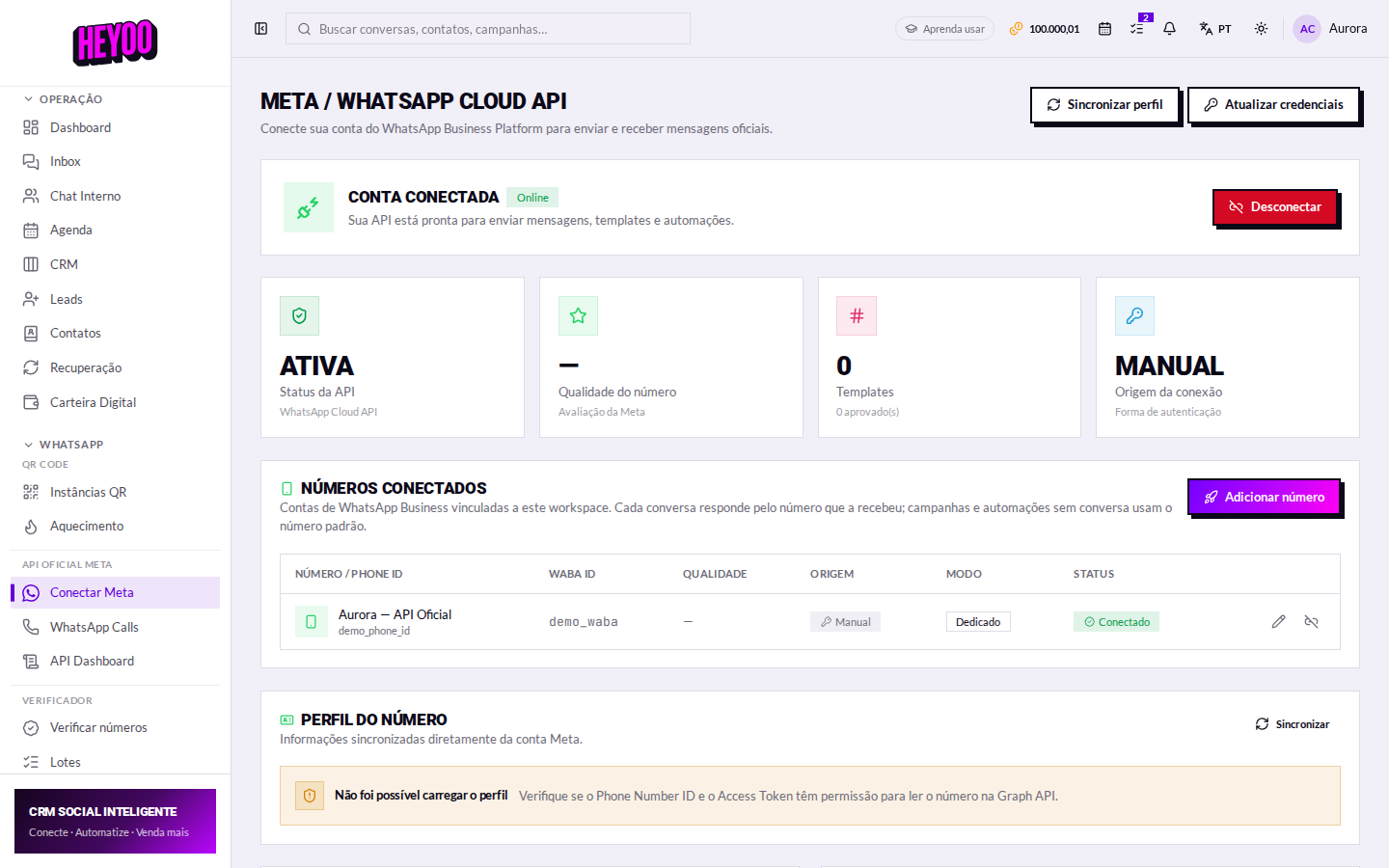
Task: Click the Verificar números check icon
Action: tap(31, 728)
